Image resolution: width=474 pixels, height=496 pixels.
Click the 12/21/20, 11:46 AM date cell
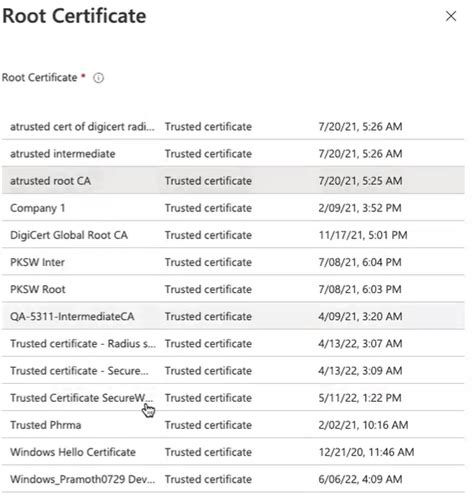[x=366, y=452]
